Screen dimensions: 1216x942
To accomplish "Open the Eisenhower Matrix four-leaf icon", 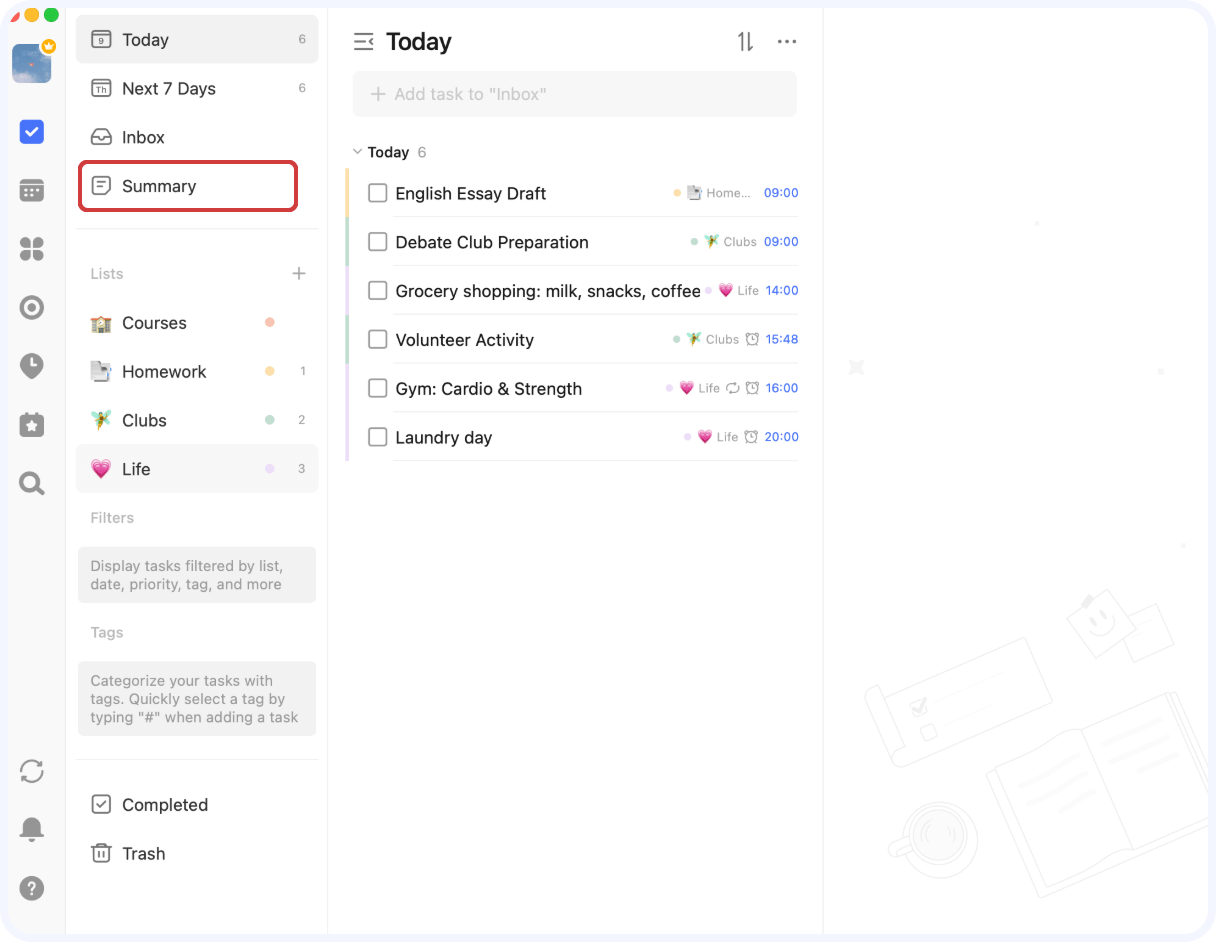I will [32, 249].
